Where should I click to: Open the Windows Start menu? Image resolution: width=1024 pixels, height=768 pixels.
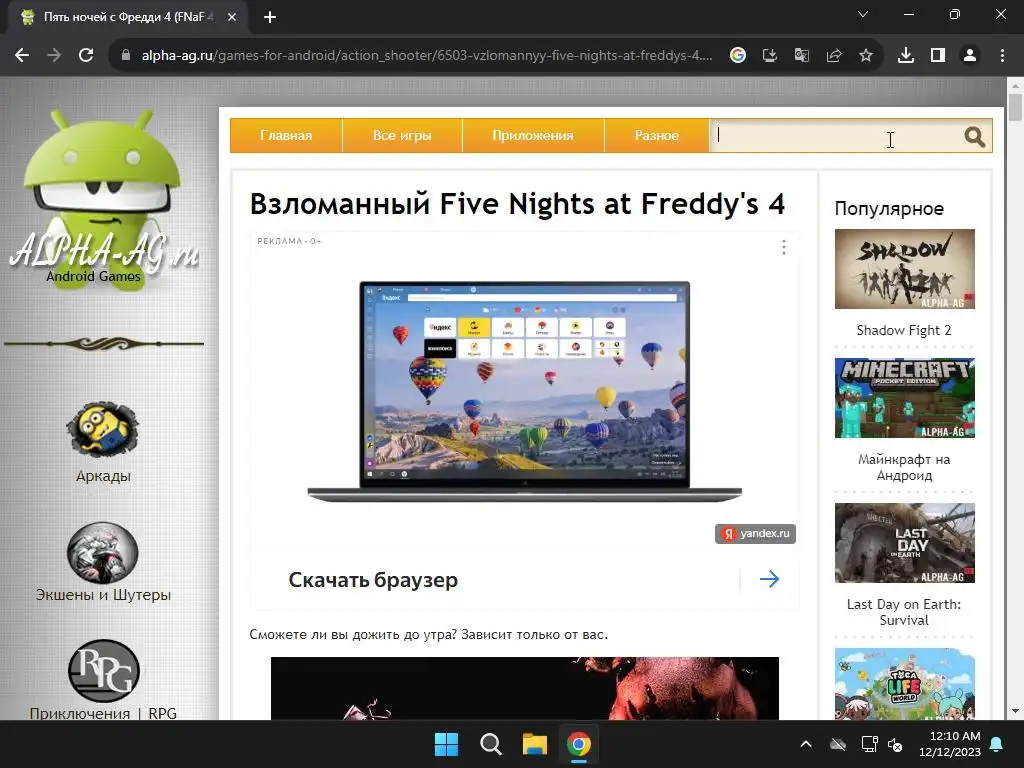point(447,744)
